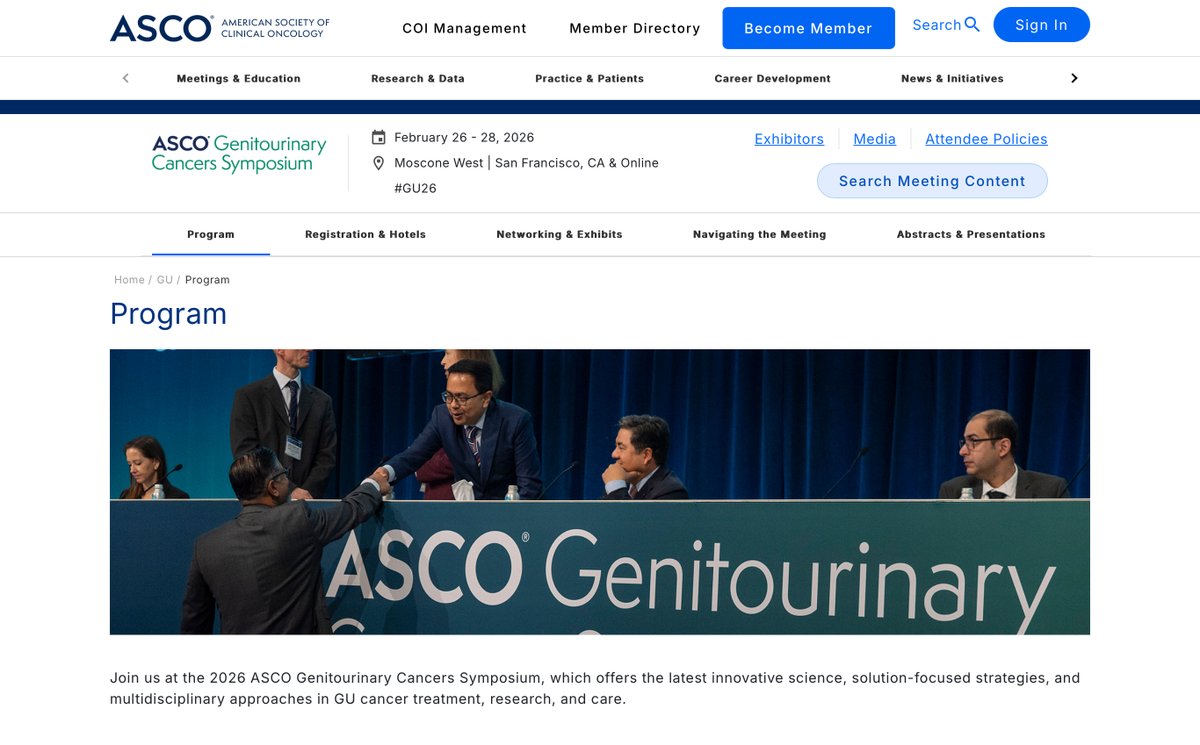Open the Meetings & Education menu
This screenshot has height=745, width=1200.
pos(238,78)
